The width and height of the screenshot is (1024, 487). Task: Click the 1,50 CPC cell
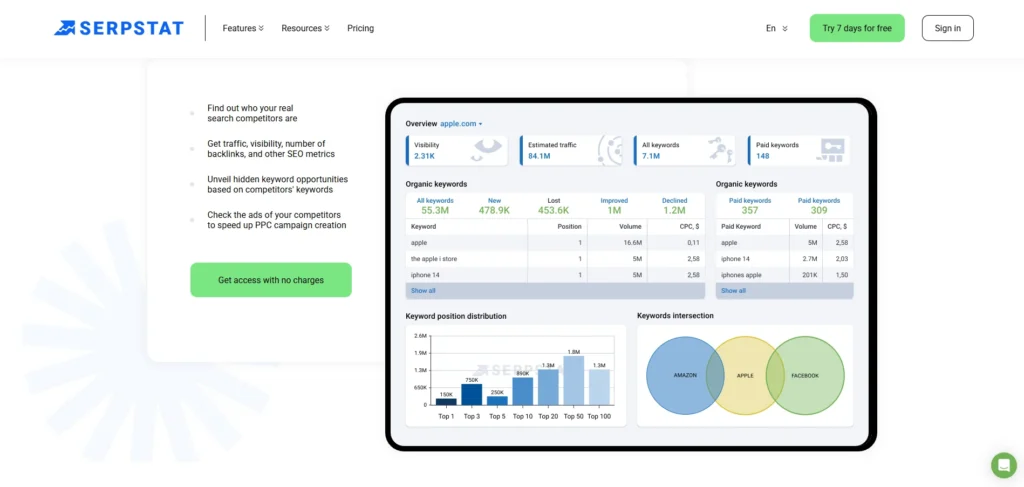pos(837,275)
